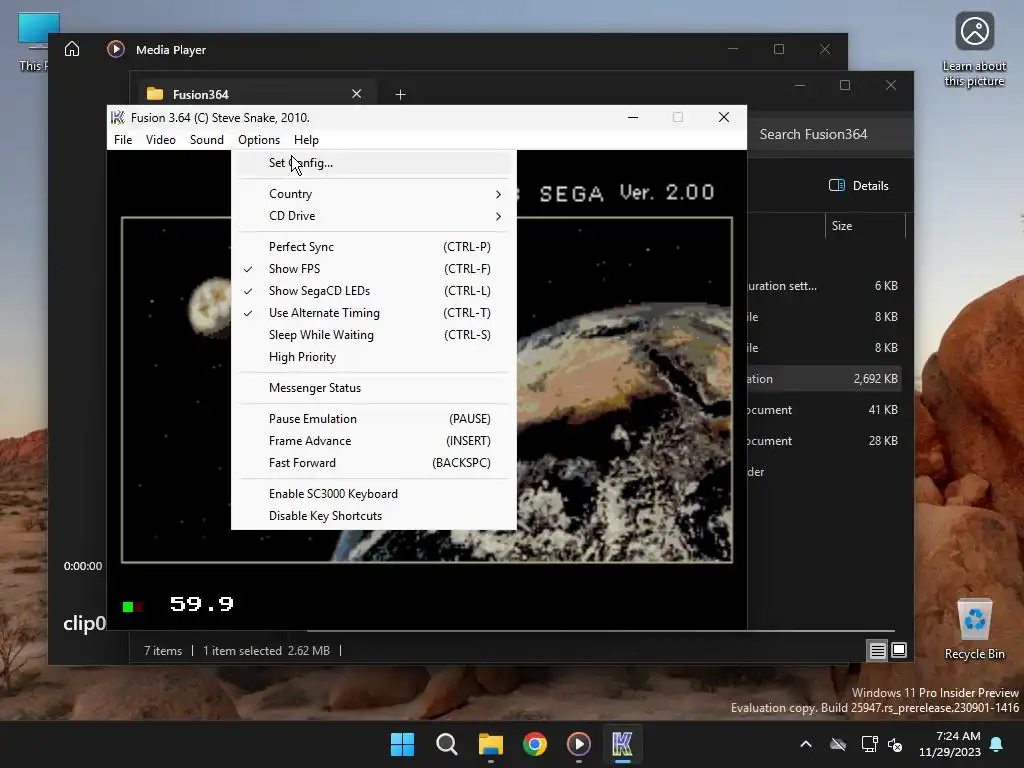The height and width of the screenshot is (768, 1024).
Task: Show hidden tray icons chevron
Action: [x=806, y=744]
